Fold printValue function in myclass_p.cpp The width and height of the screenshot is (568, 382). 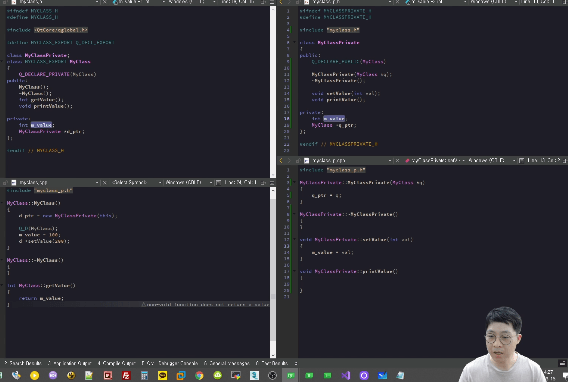tap(295, 271)
